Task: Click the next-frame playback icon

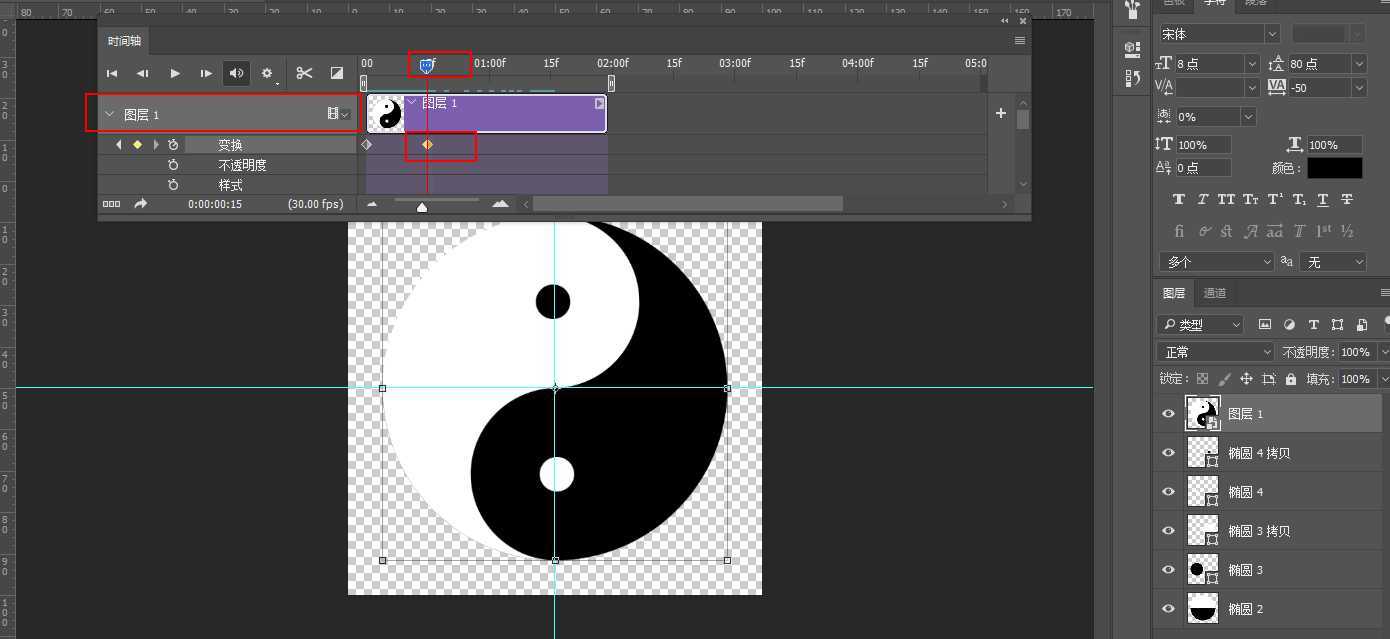Action: [205, 72]
